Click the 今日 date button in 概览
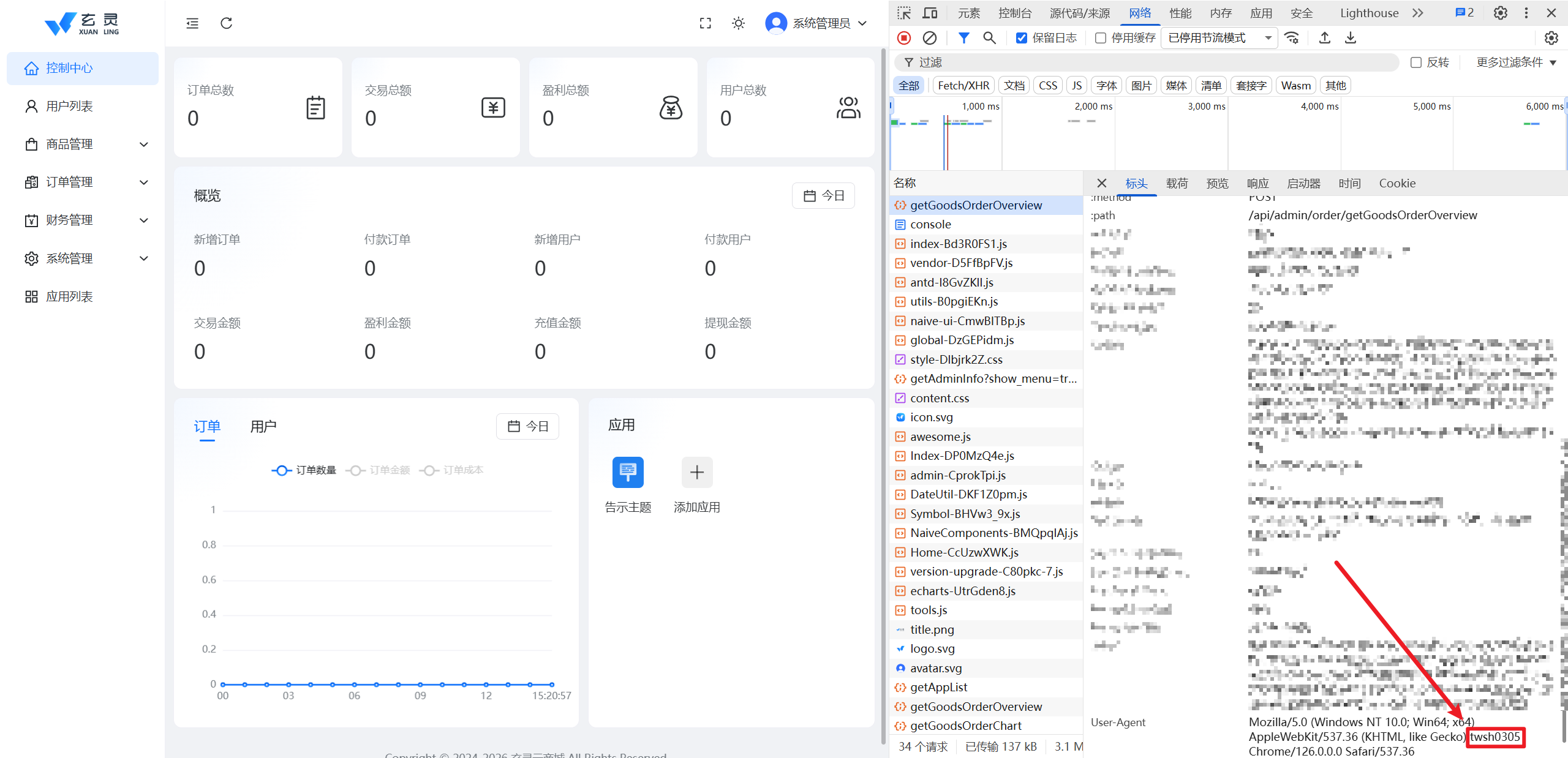The width and height of the screenshot is (1568, 758). (x=823, y=196)
